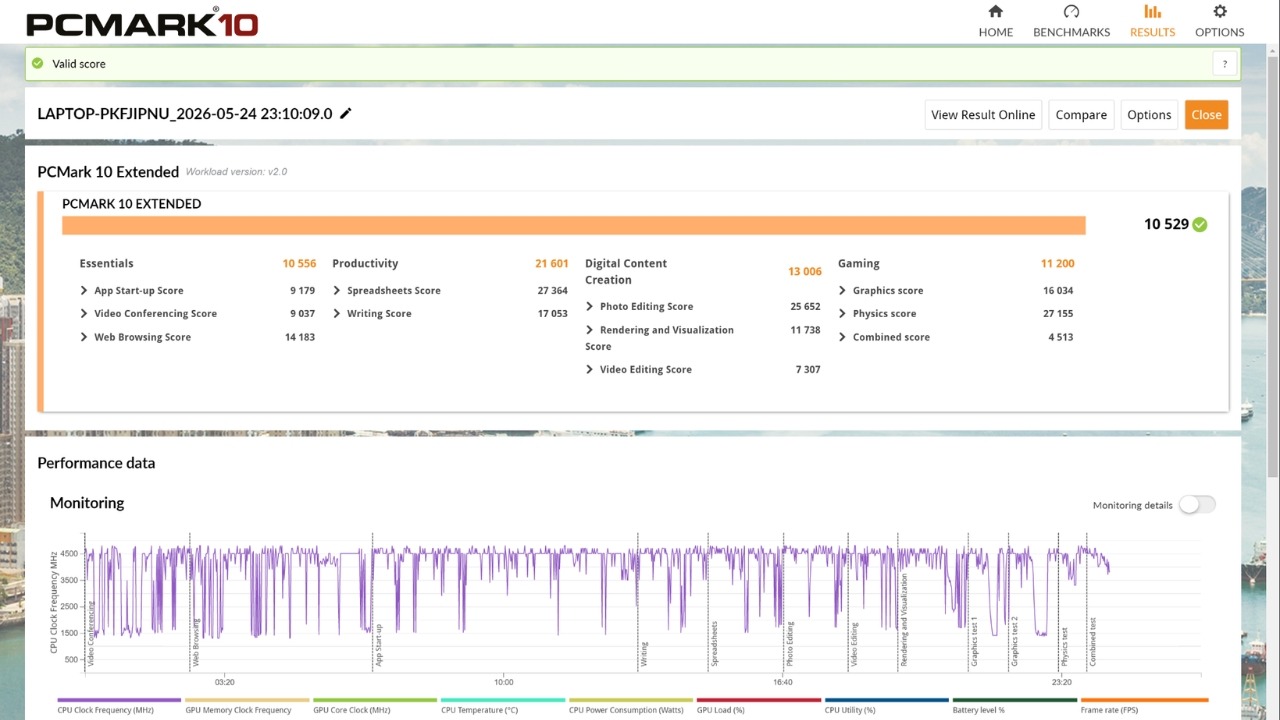Click the Gaming score 11 200
Viewport: 1280px width, 720px height.
pyautogui.click(x=1058, y=264)
